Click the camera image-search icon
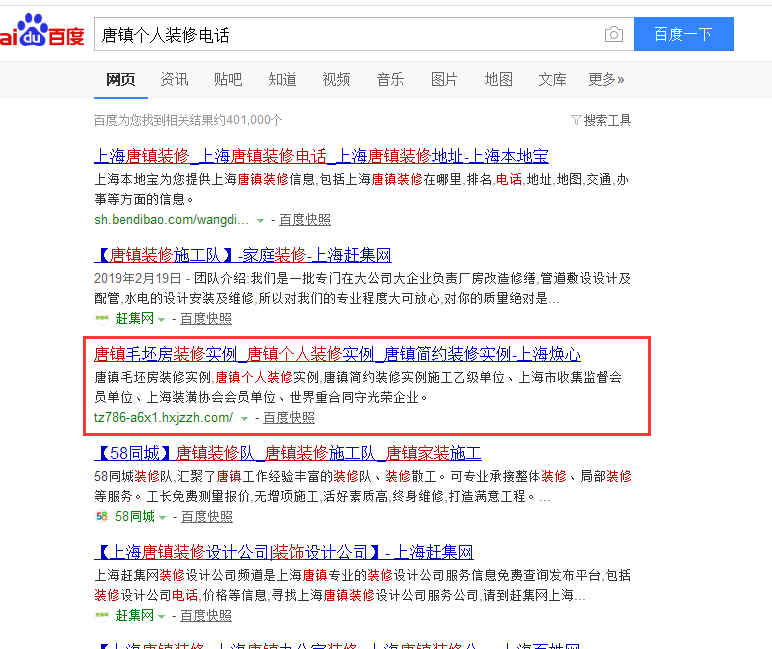Viewport: 772px width, 649px height. click(613, 34)
